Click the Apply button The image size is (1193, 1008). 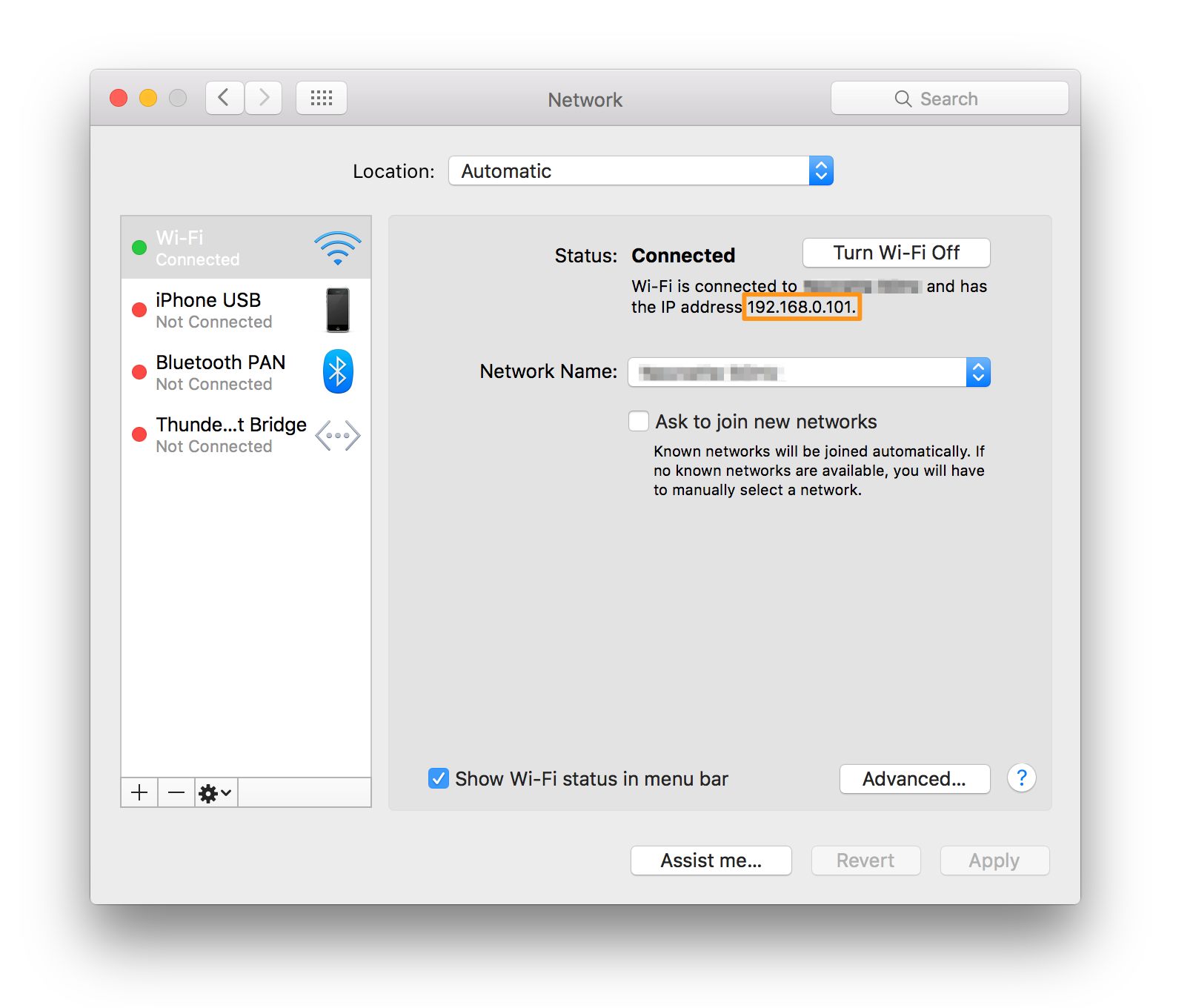994,861
